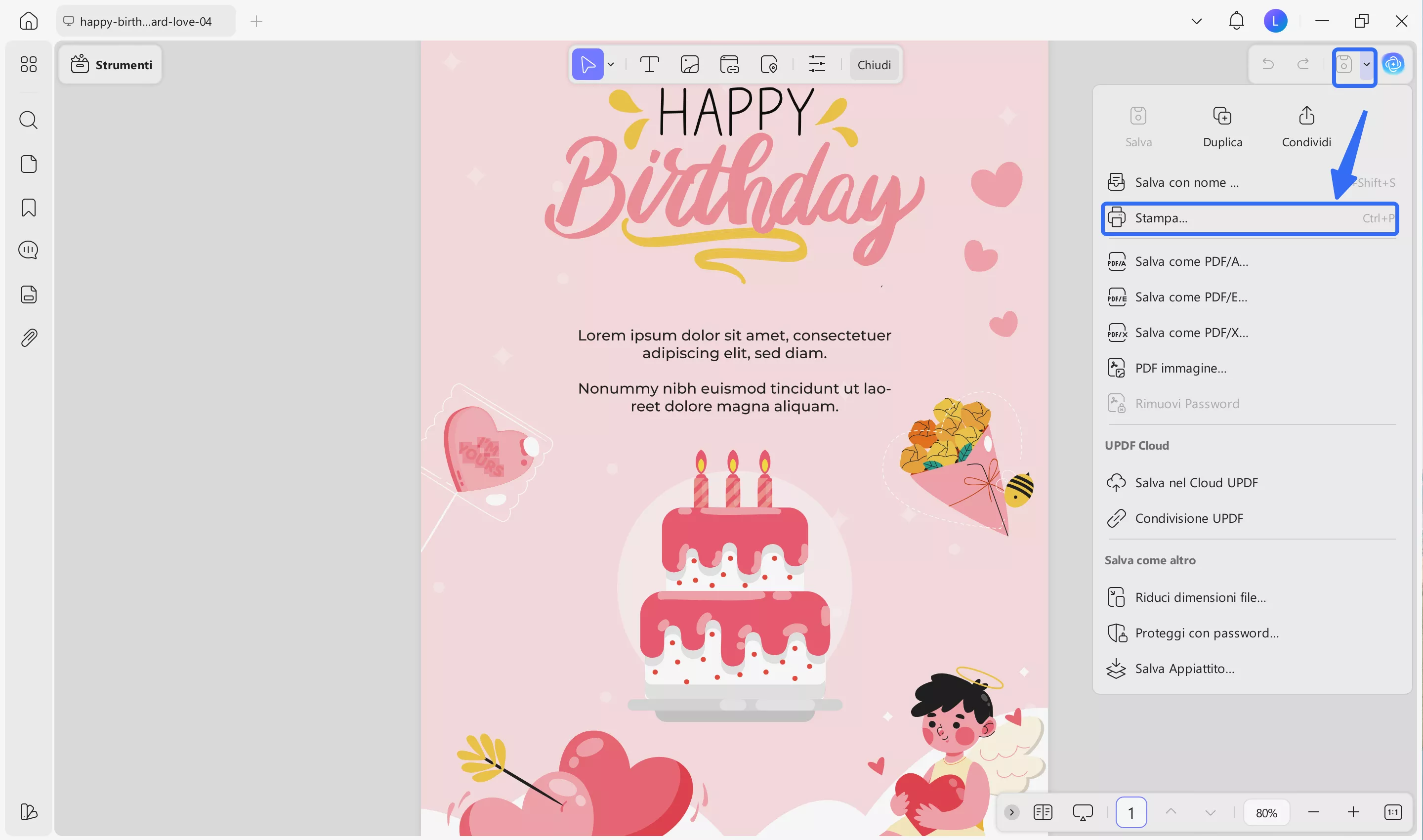Screen dimensions: 1423x840
Task: Expand the selection tool dropdown arrow
Action: click(x=611, y=64)
